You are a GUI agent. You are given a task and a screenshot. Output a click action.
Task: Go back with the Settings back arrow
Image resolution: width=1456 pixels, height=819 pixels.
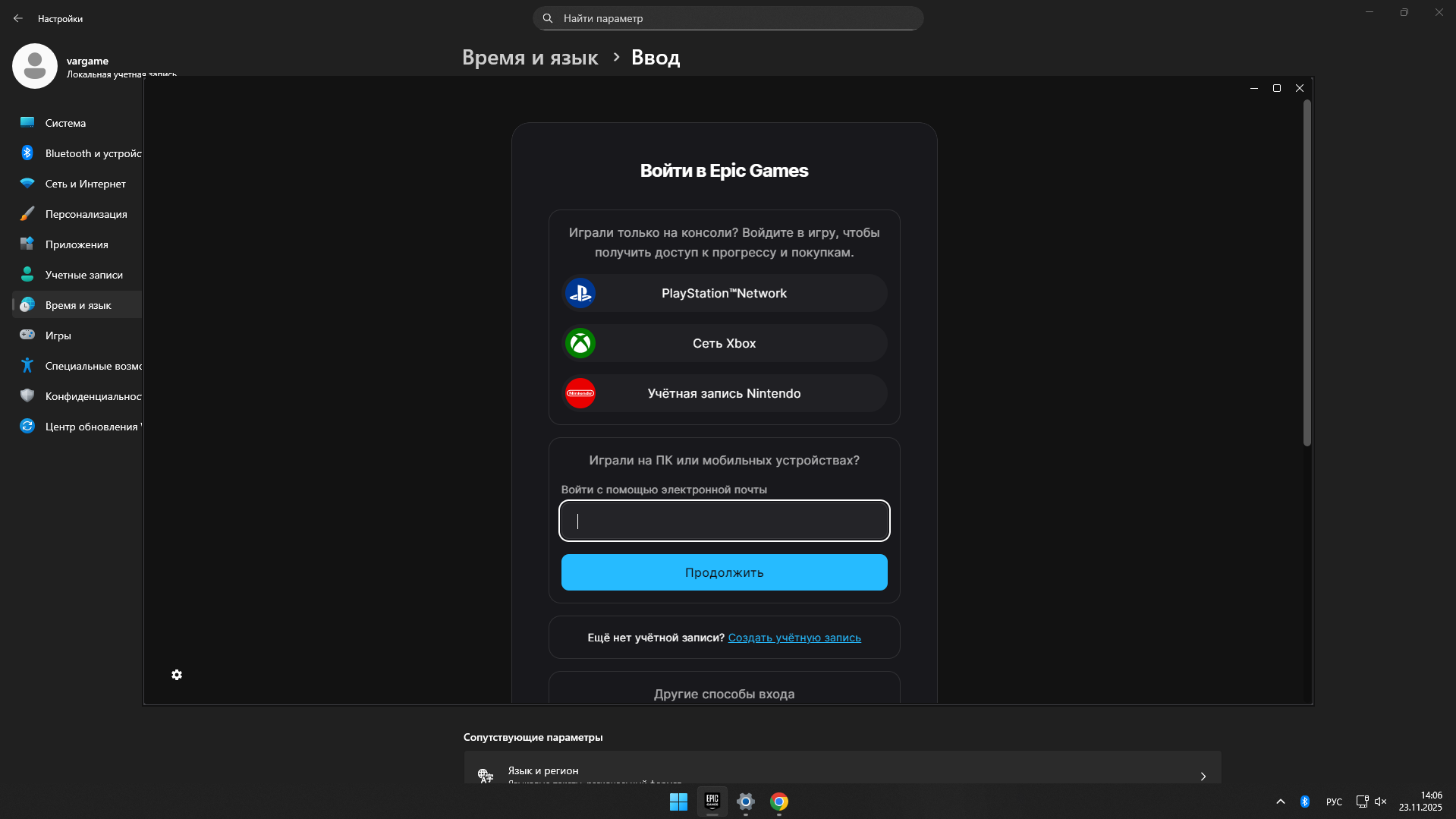pyautogui.click(x=18, y=18)
